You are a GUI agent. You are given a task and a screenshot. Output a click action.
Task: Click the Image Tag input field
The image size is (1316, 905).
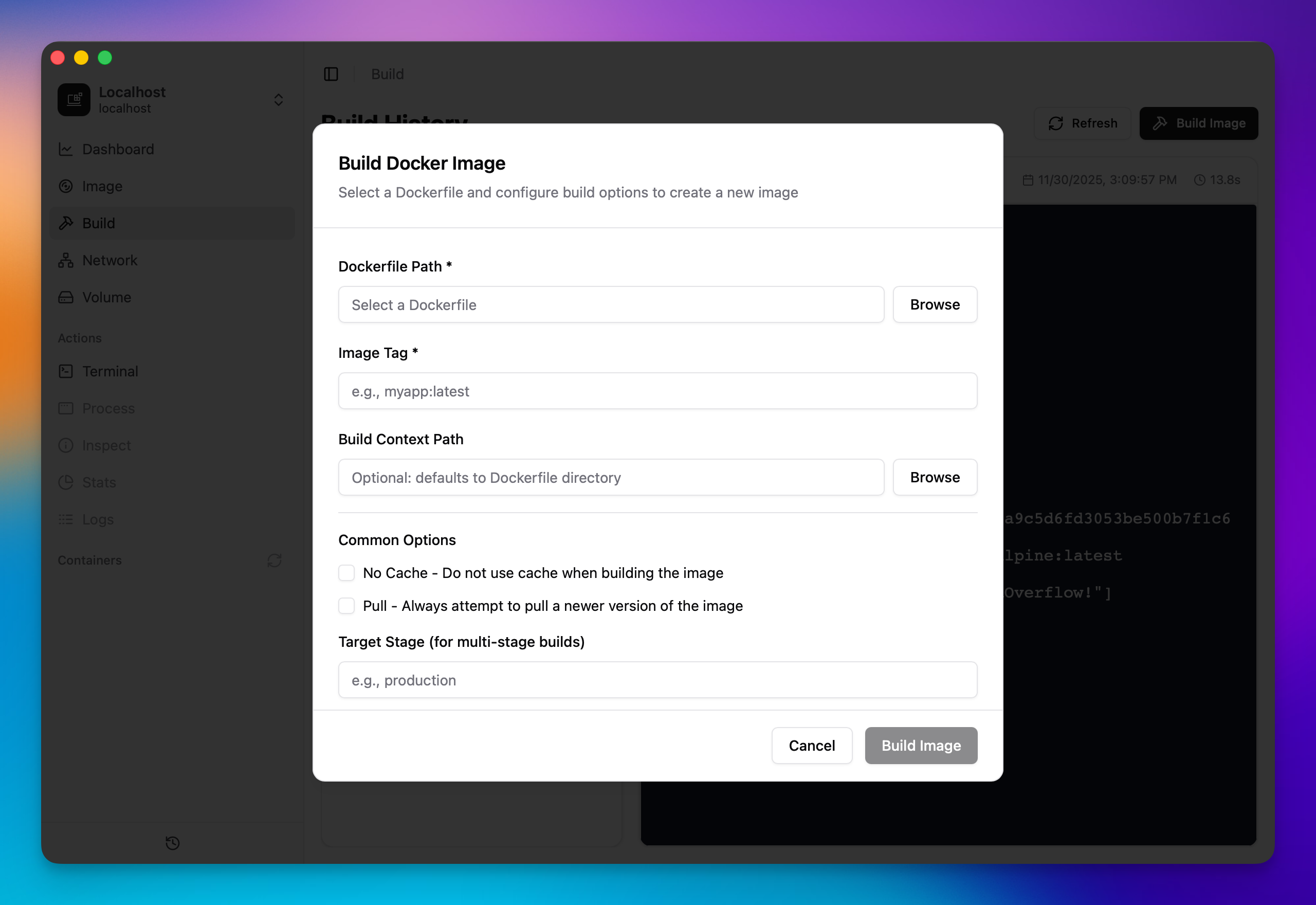[x=657, y=391]
